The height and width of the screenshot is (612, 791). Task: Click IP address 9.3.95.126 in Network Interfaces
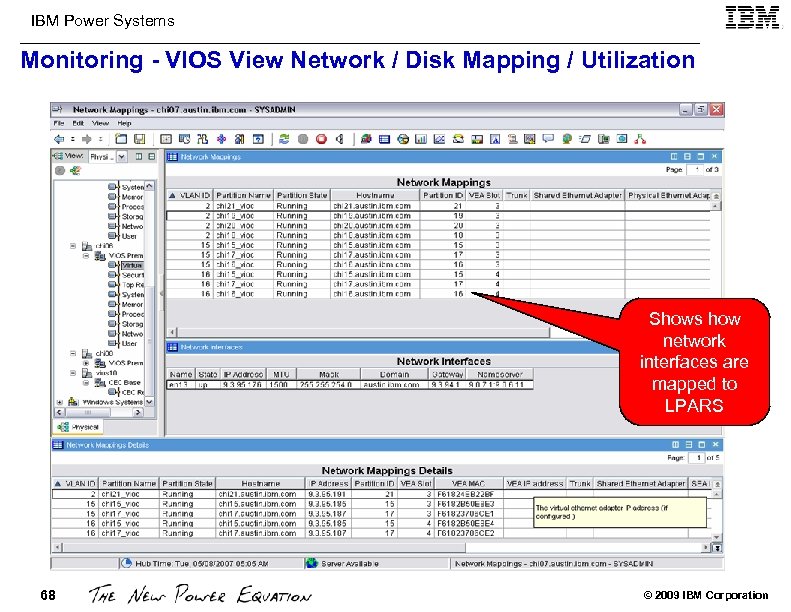point(242,384)
